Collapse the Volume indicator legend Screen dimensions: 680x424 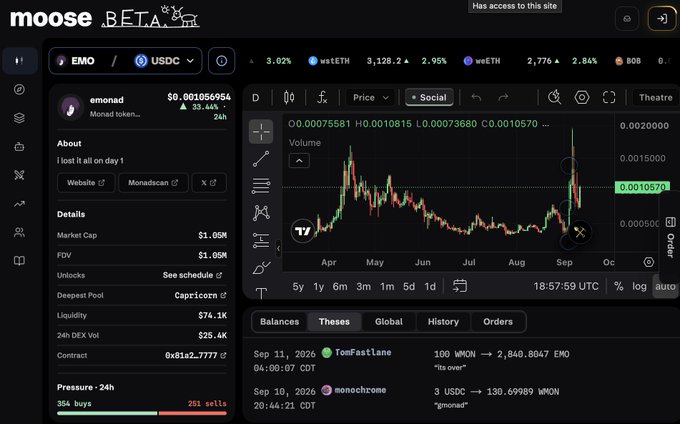coord(299,160)
